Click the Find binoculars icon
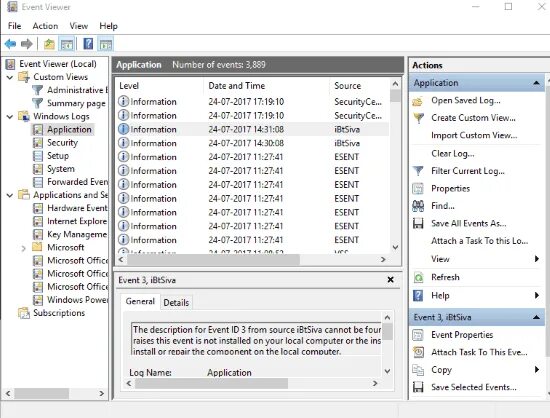Image resolution: width=550 pixels, height=418 pixels. 418,206
